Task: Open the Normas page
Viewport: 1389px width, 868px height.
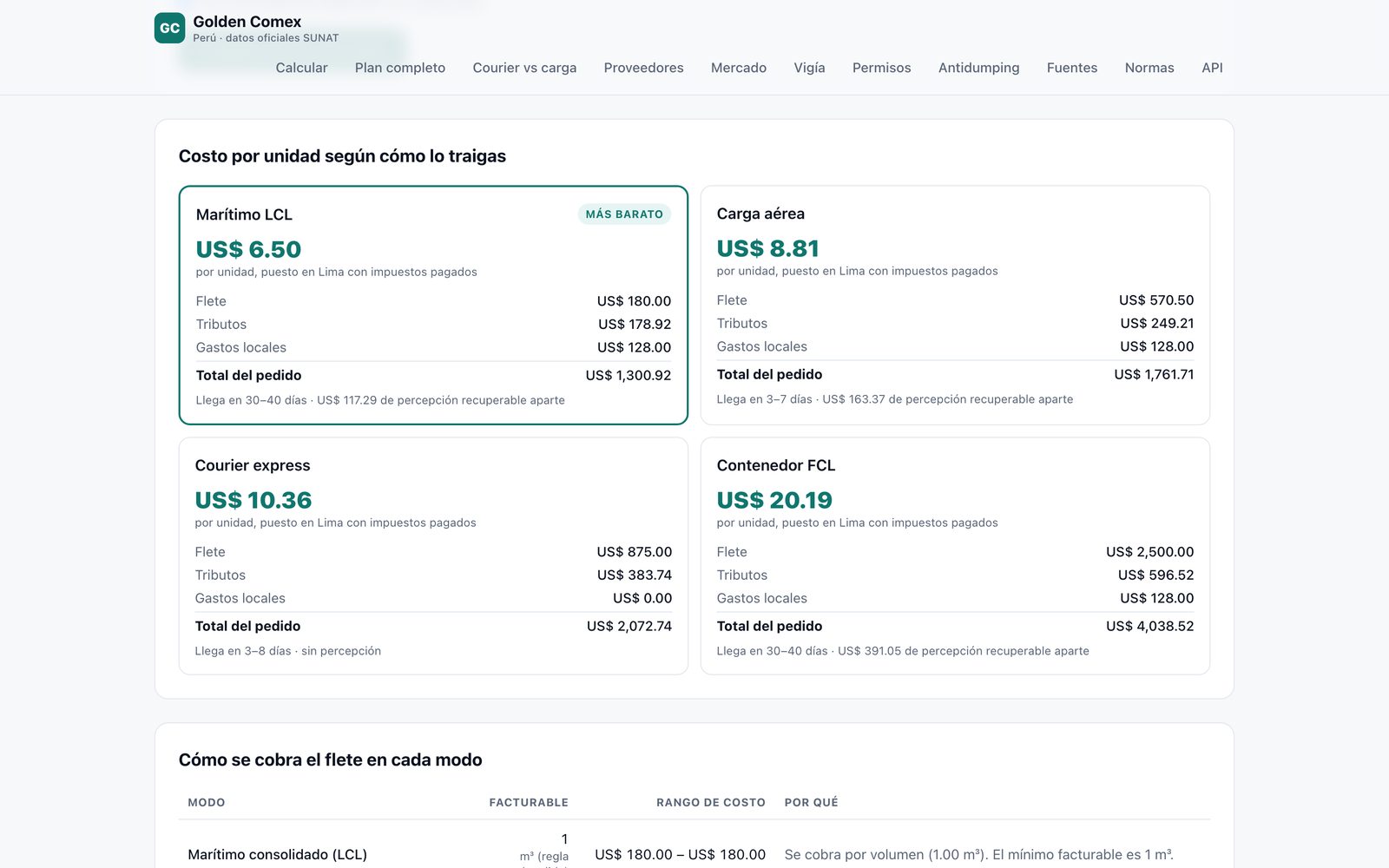Action: pyautogui.click(x=1149, y=68)
